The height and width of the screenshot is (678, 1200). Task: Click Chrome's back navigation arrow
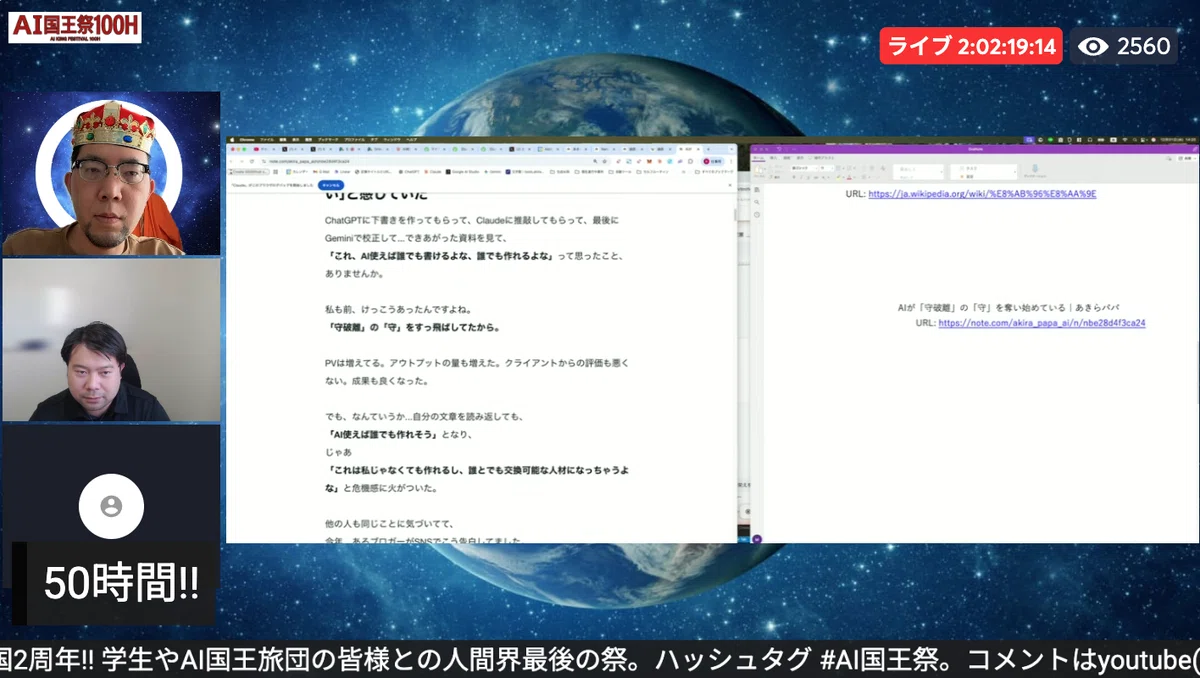coord(231,161)
